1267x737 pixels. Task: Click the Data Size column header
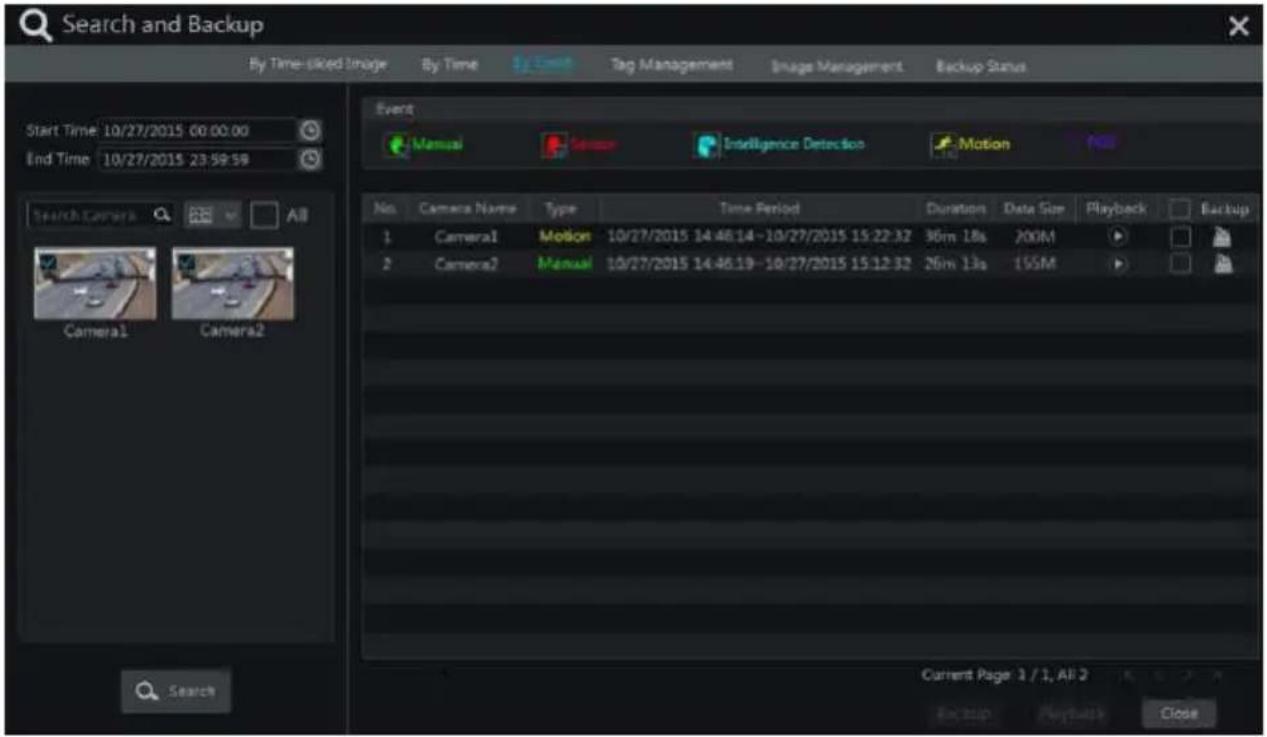point(1033,209)
